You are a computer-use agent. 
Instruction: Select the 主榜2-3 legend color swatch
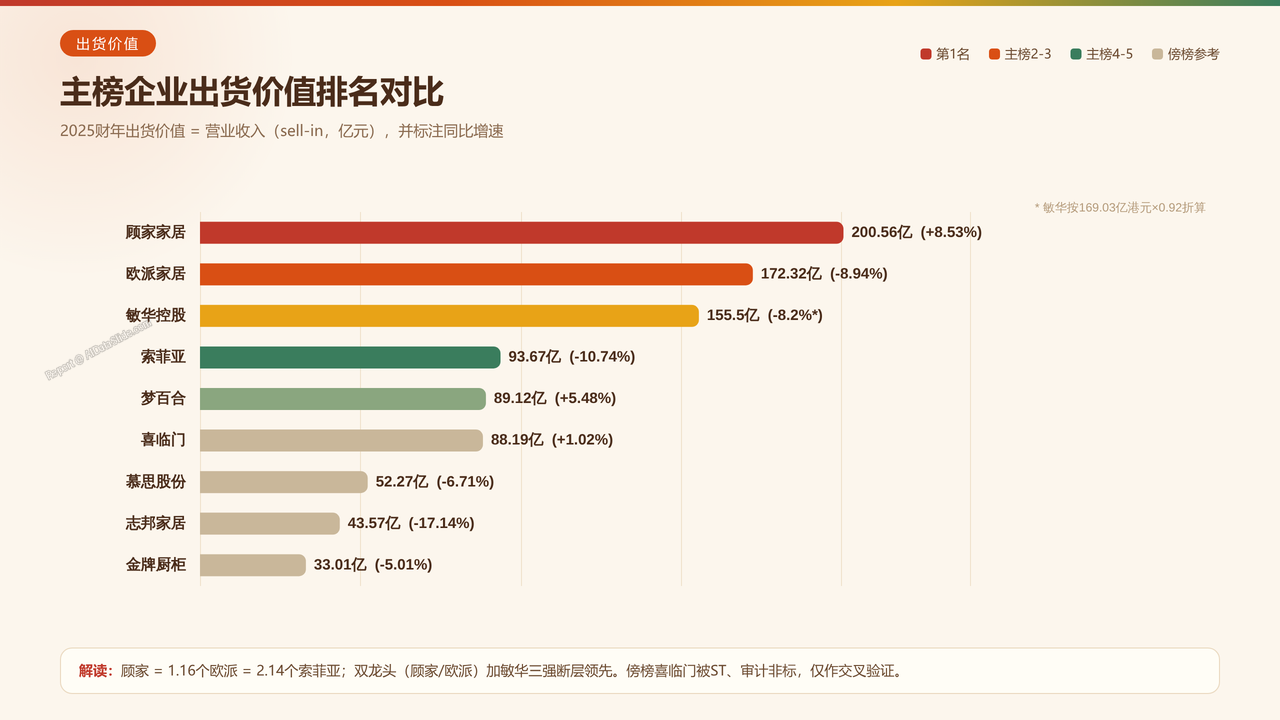coord(994,54)
